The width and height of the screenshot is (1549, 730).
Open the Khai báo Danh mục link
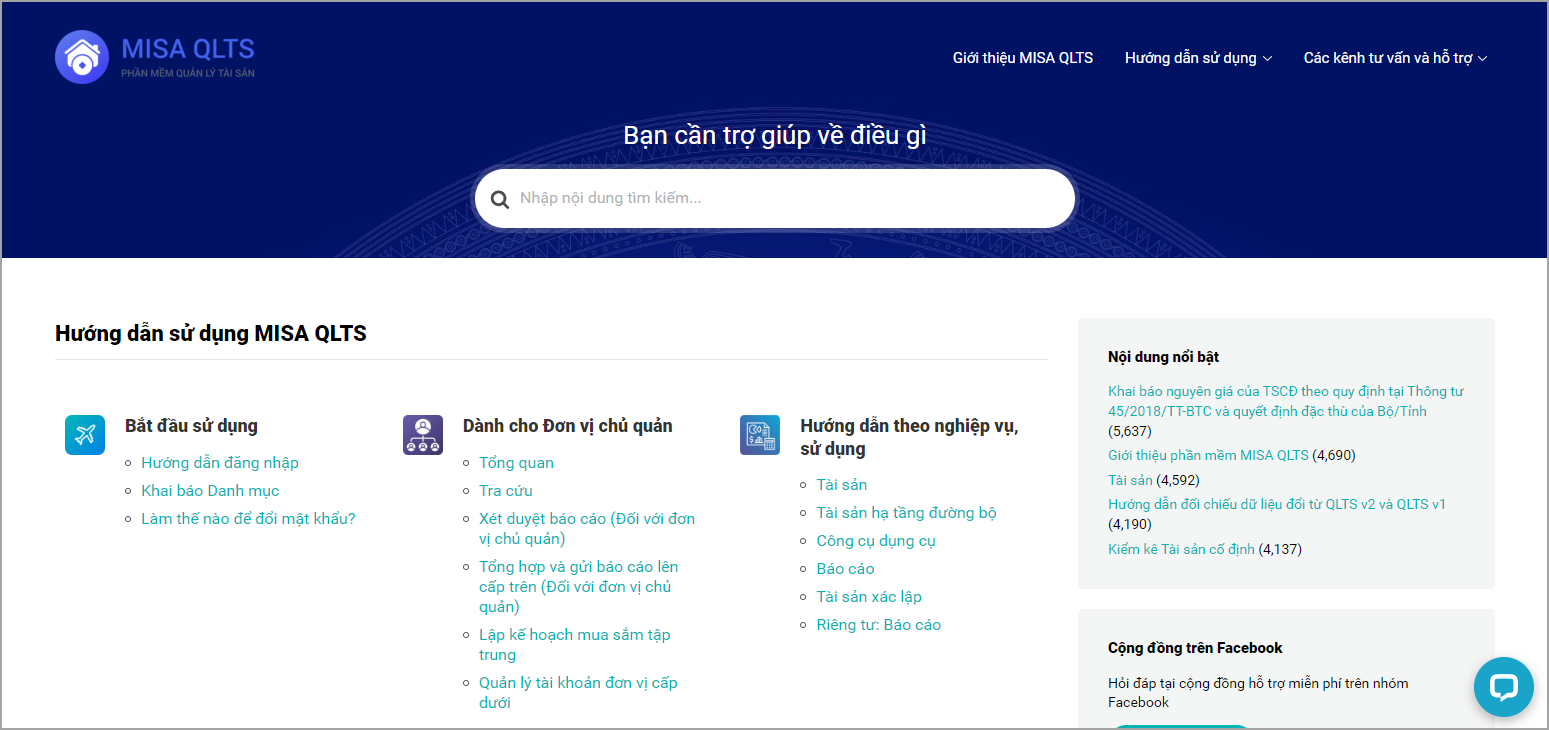pos(210,491)
